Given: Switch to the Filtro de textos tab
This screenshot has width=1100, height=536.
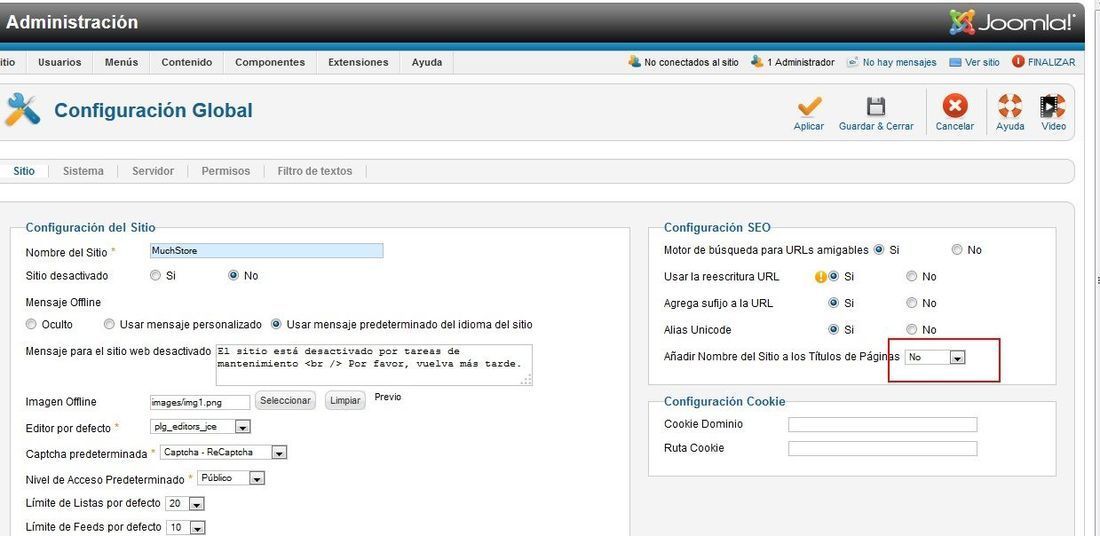Looking at the screenshot, I should 315,171.
